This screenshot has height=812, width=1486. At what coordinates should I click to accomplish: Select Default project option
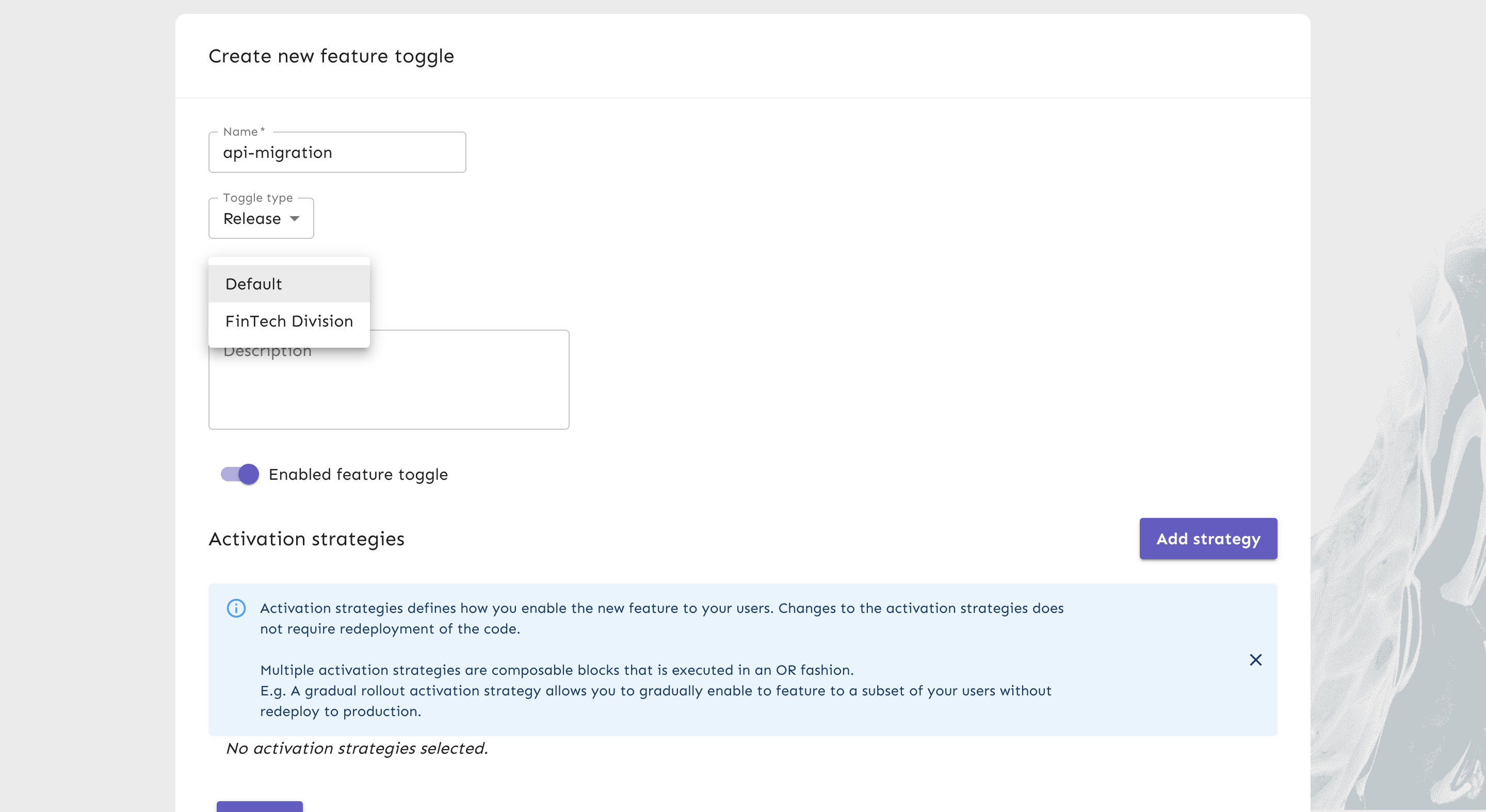pos(288,284)
